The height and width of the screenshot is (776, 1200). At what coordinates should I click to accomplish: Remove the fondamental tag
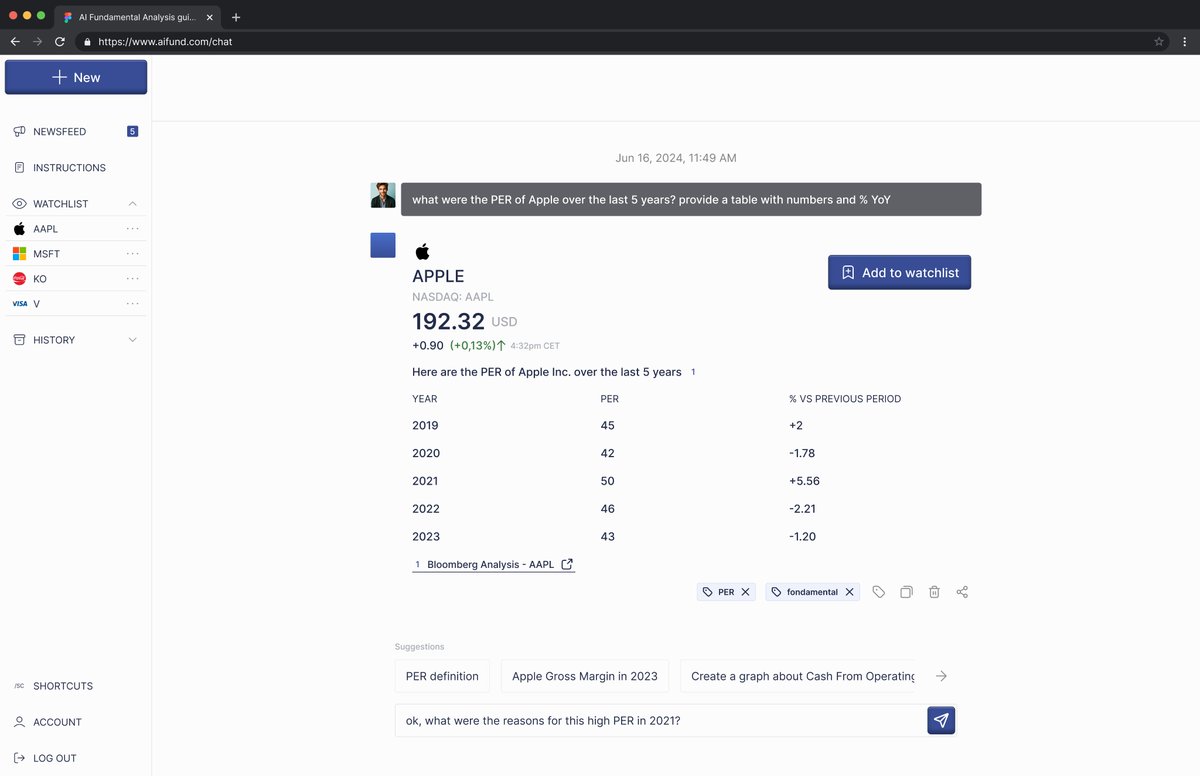pos(849,592)
